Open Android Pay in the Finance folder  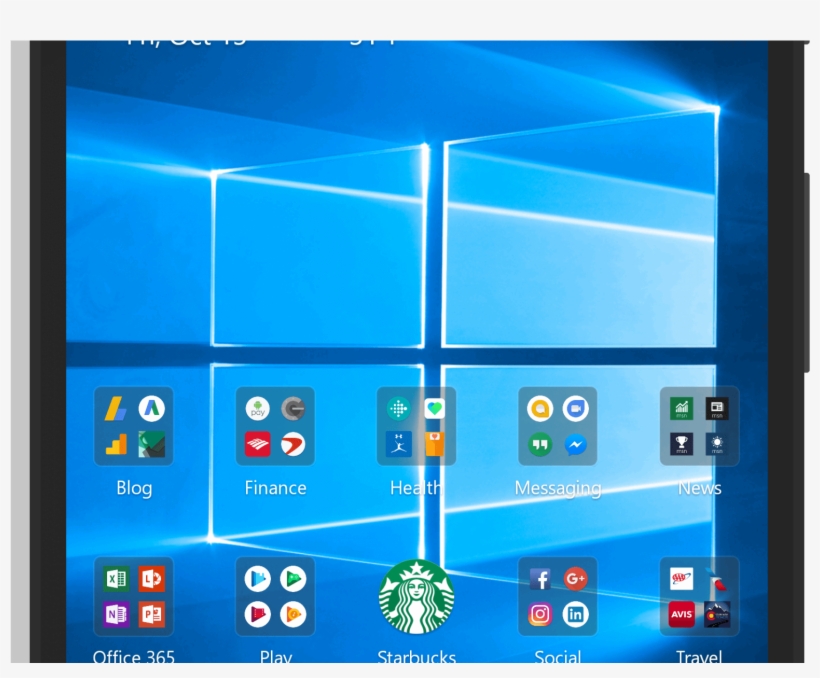click(257, 409)
